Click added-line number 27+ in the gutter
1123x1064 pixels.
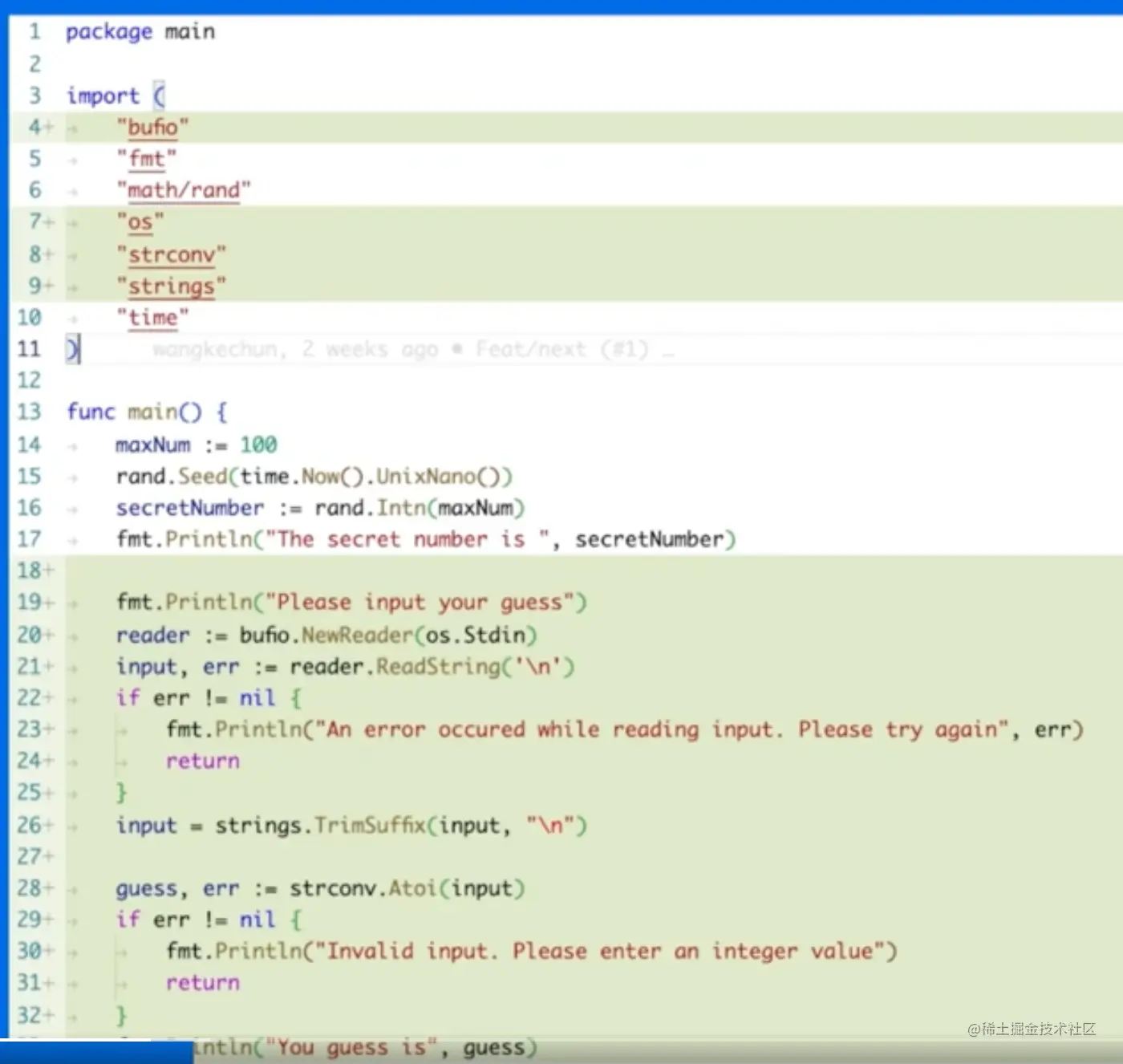tap(35, 857)
